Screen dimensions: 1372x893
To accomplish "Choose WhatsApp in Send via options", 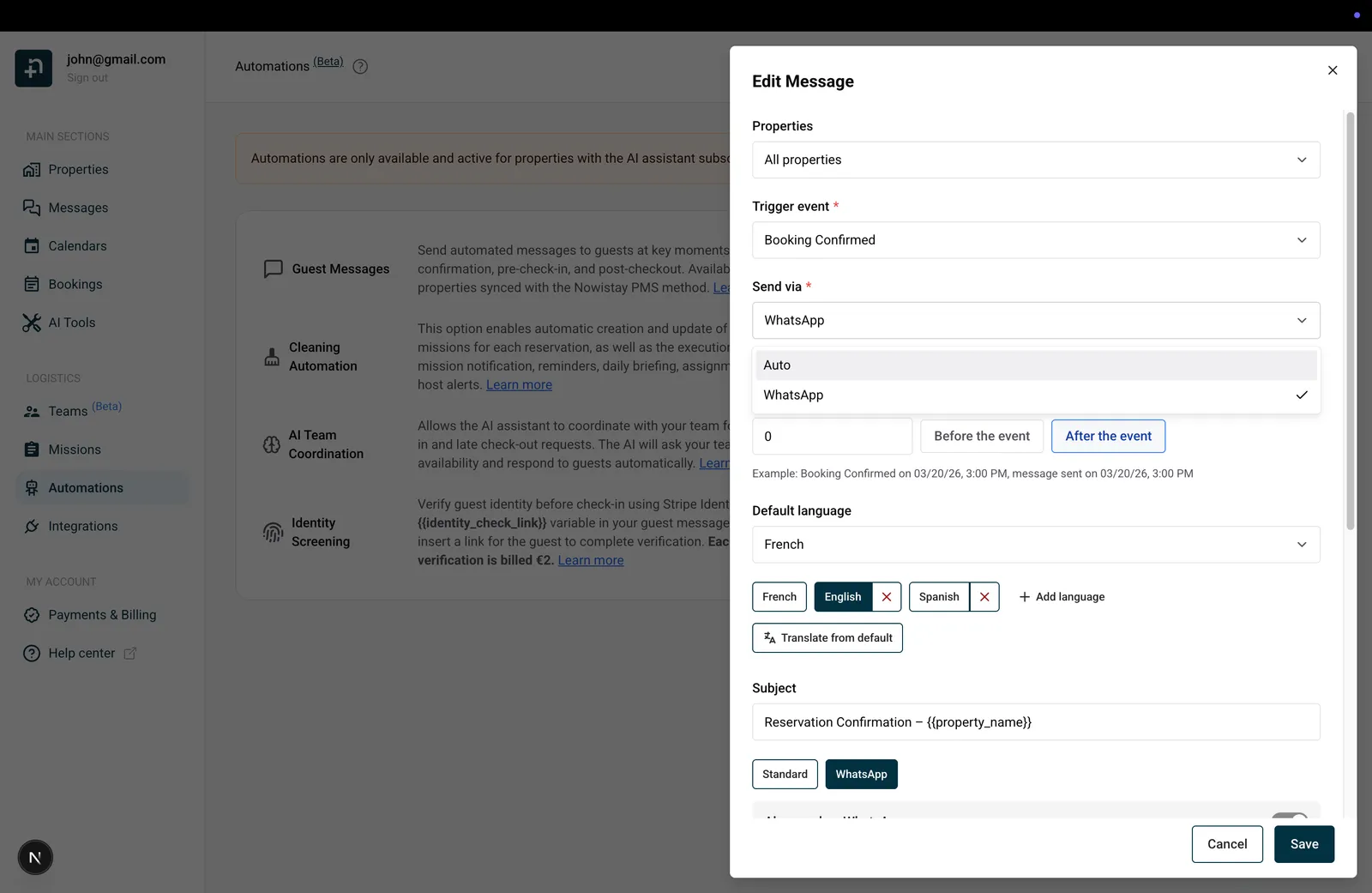I will (x=1036, y=395).
